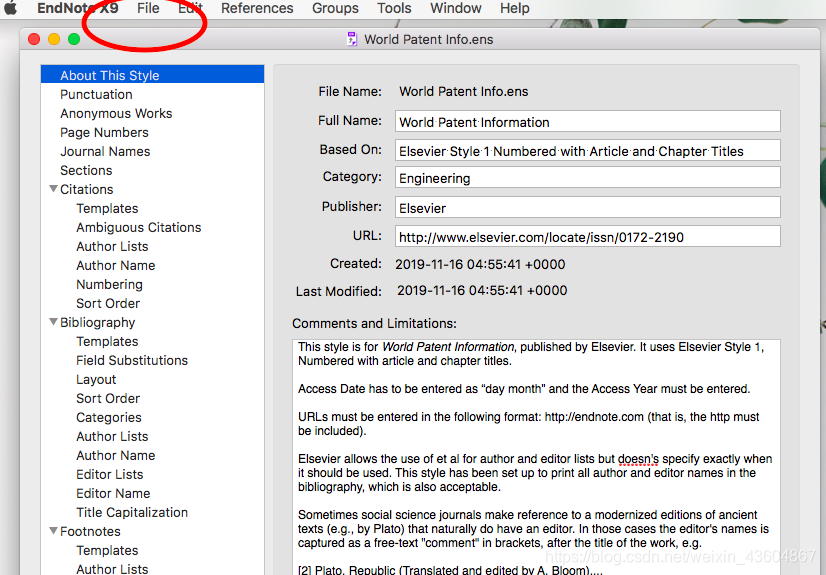Click into the Full Name field
Screen dimensions: 826x575
click(x=587, y=122)
